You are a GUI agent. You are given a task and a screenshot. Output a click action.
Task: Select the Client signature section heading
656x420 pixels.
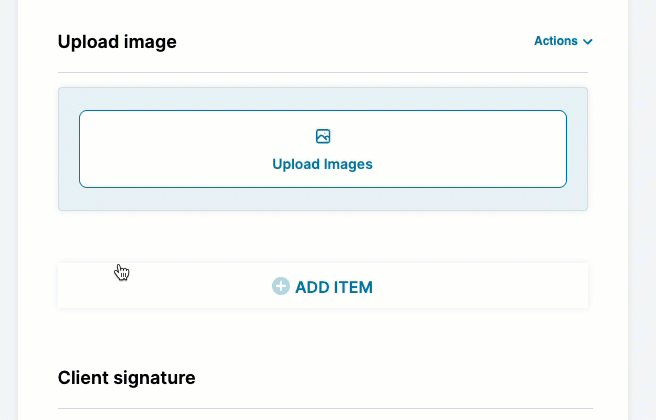coord(126,378)
